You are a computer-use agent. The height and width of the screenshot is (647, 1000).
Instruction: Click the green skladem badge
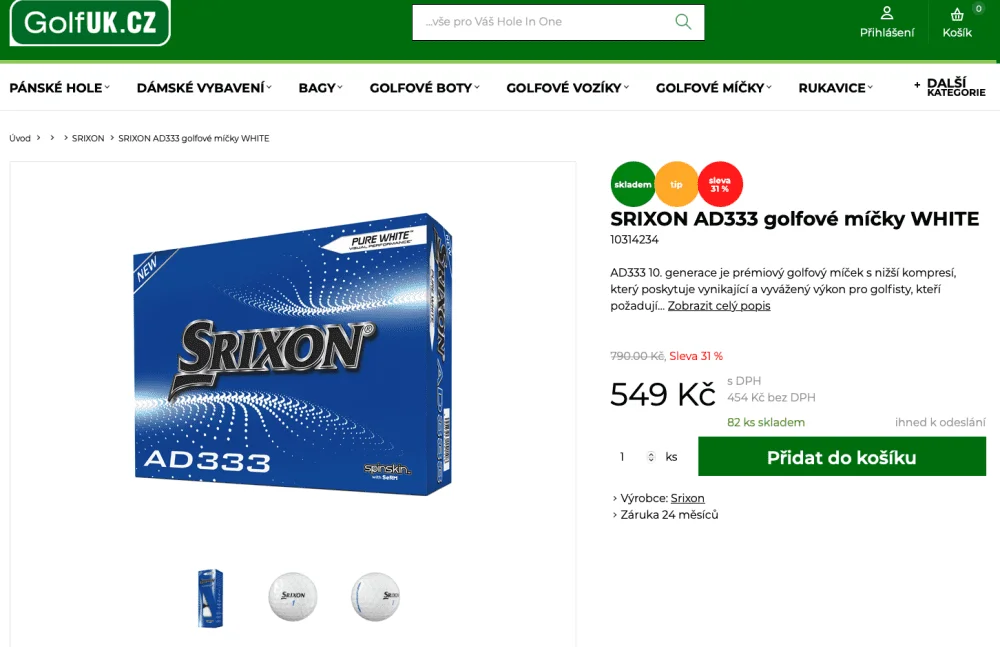coord(633,184)
